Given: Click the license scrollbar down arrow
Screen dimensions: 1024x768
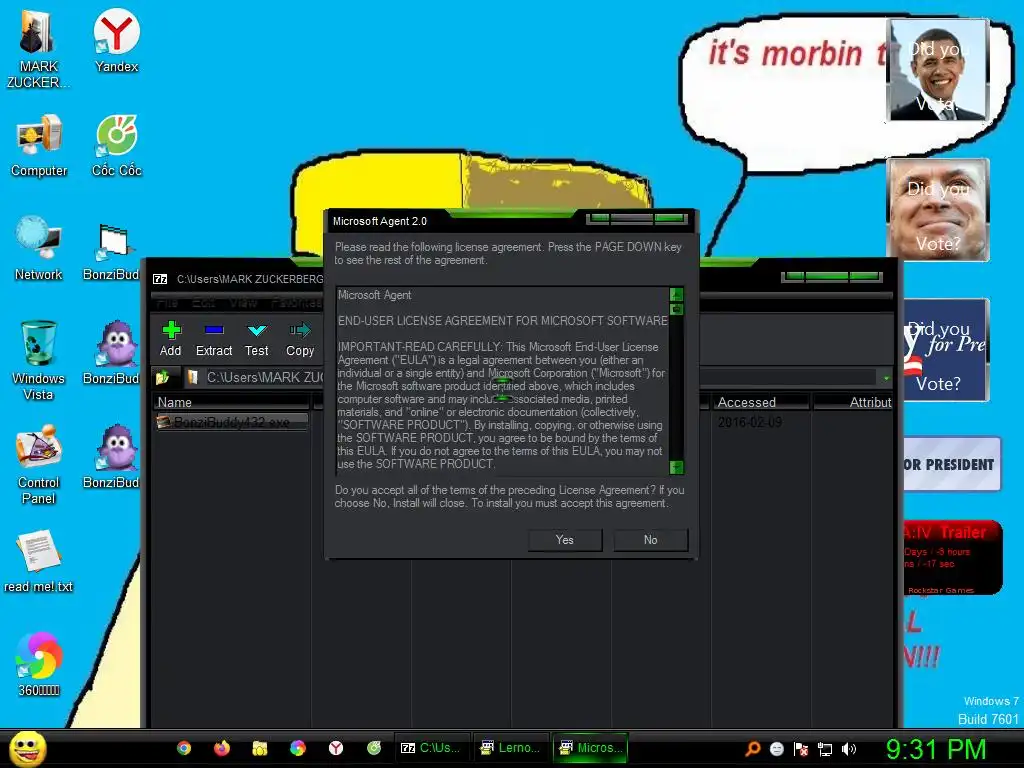Looking at the screenshot, I should pos(677,467).
